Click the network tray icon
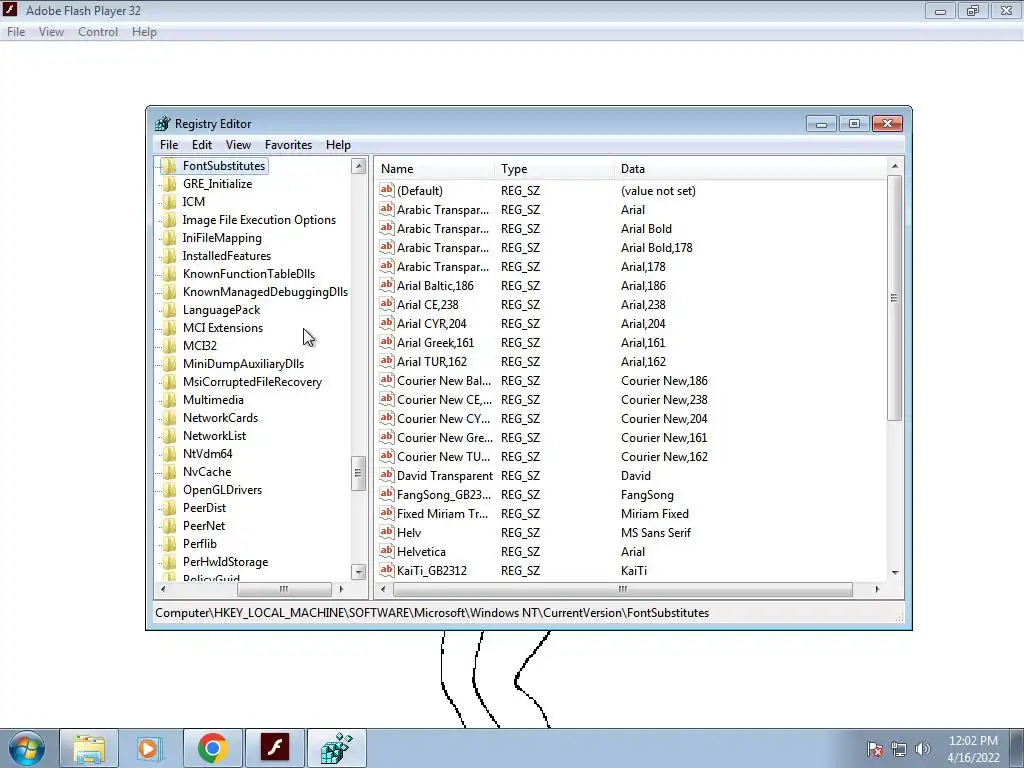 [x=899, y=749]
